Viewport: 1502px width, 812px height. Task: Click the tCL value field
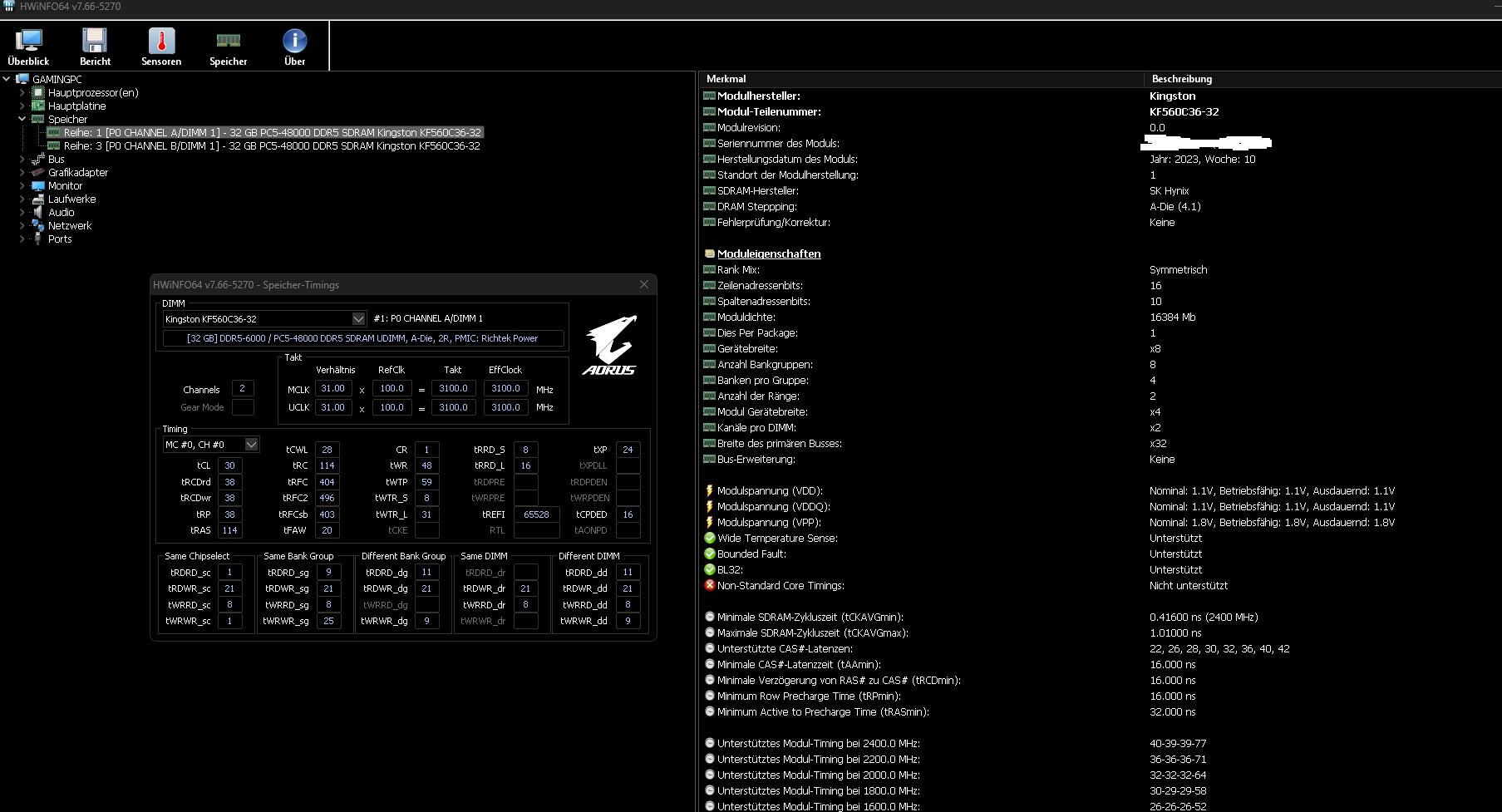229,465
